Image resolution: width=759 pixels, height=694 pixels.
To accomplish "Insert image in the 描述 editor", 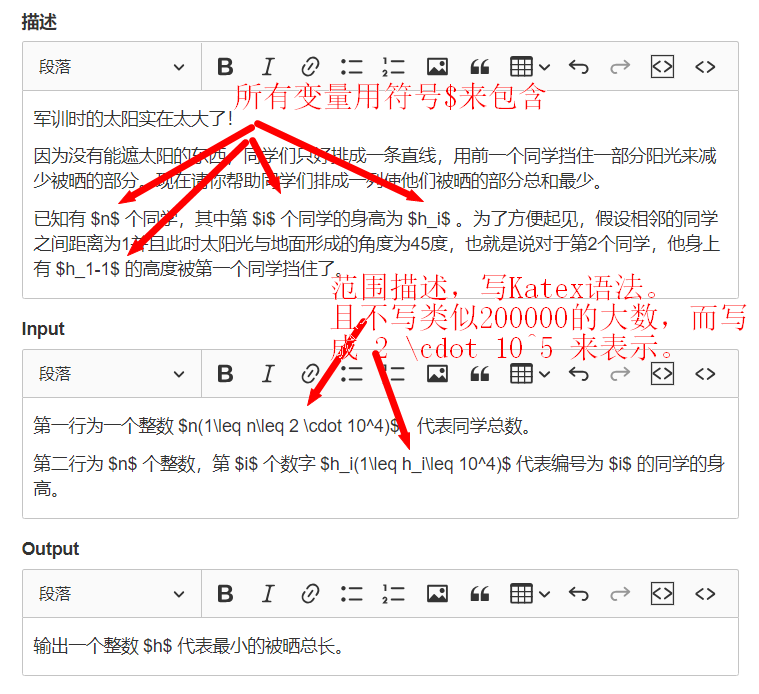I will [x=437, y=67].
